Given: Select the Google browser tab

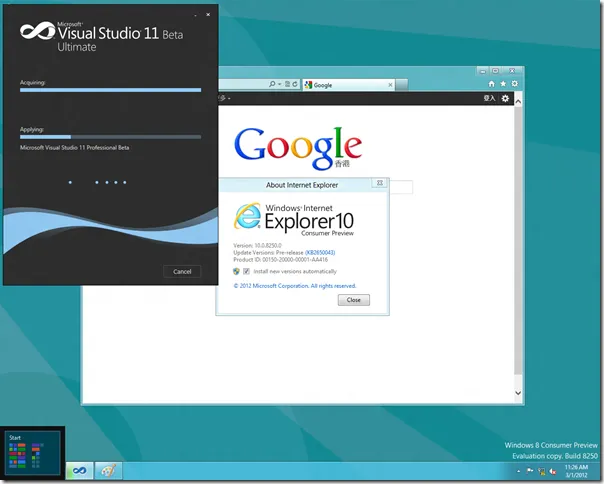Looking at the screenshot, I should [349, 85].
